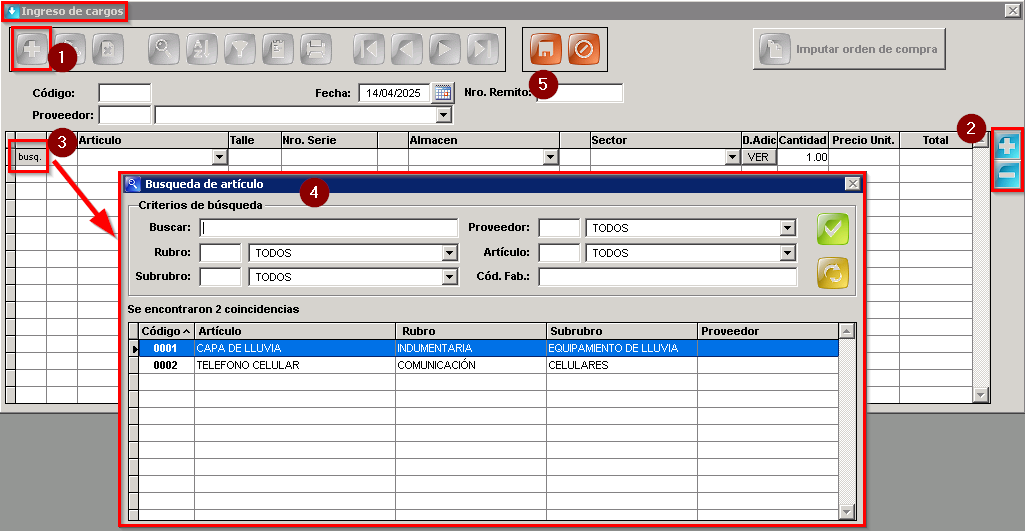This screenshot has height=531, width=1025.
Task: Expand the Sector dropdown in grid row
Action: (x=733, y=157)
